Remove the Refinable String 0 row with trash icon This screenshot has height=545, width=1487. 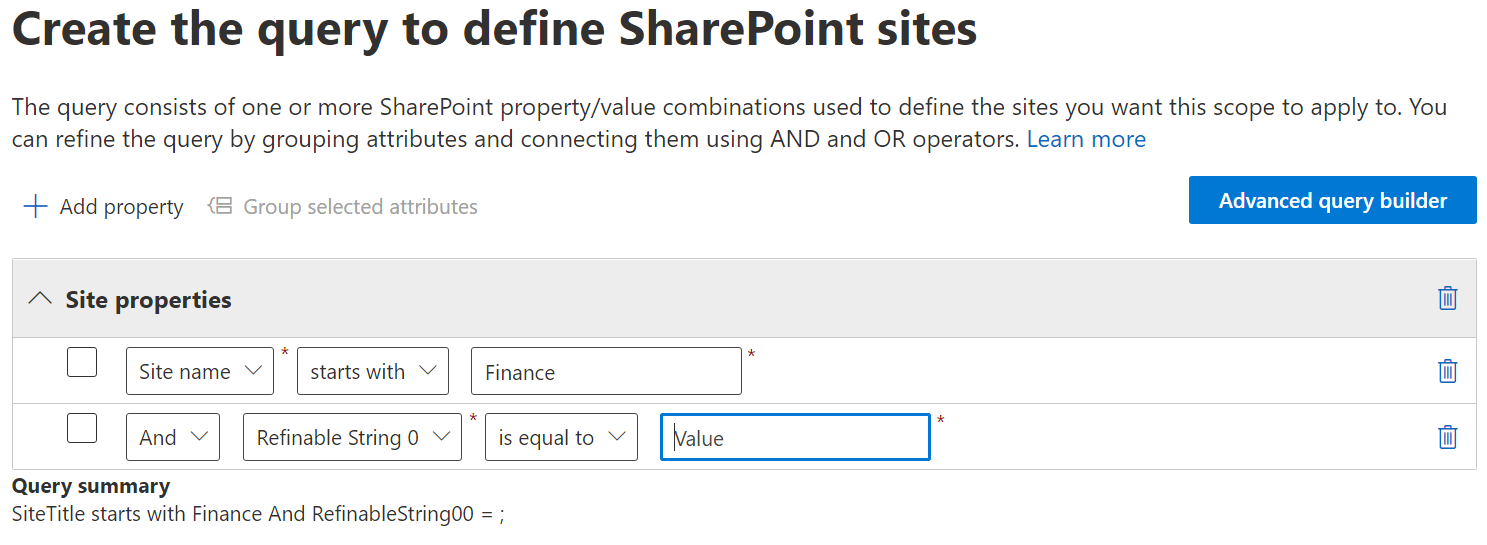(1447, 437)
